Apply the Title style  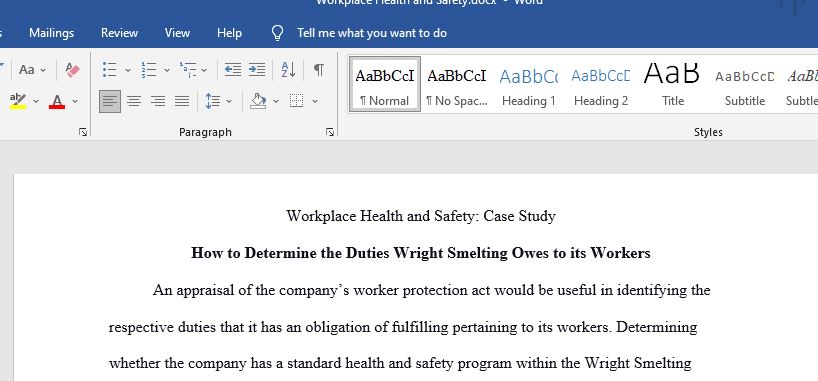tap(672, 85)
